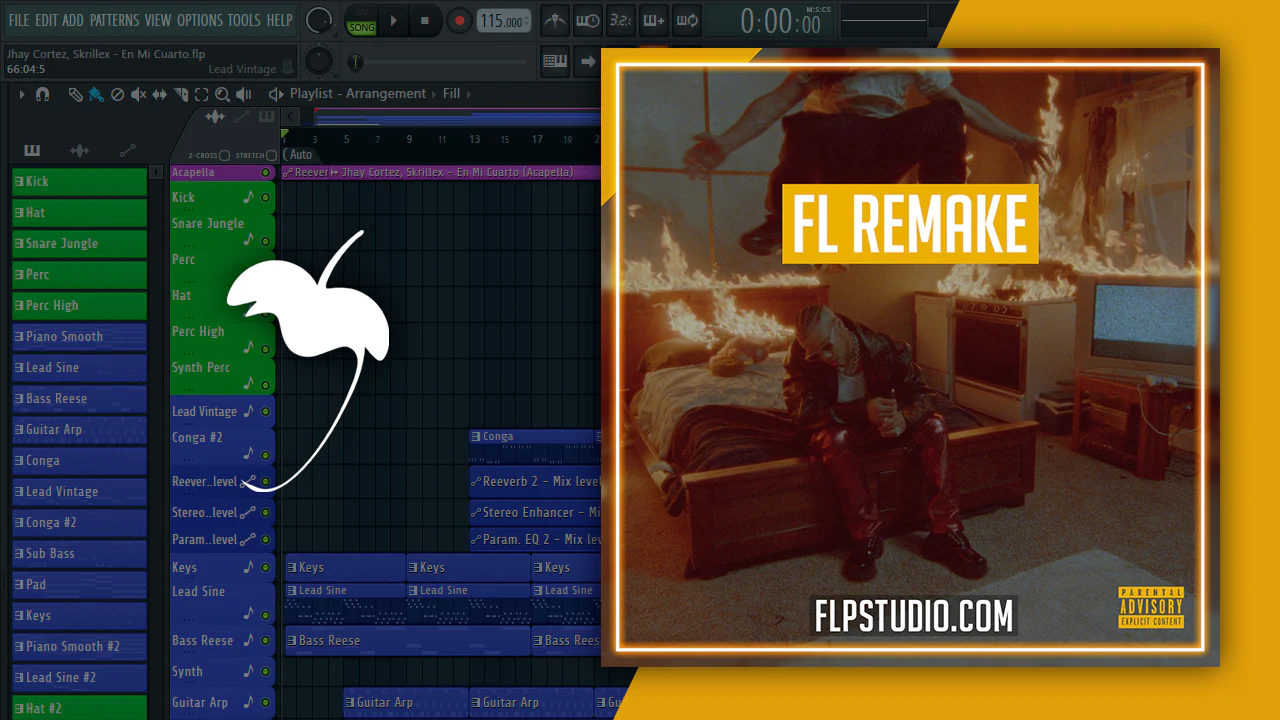The height and width of the screenshot is (720, 1280).
Task: Show automation clips in picker panel
Action: (x=127, y=151)
